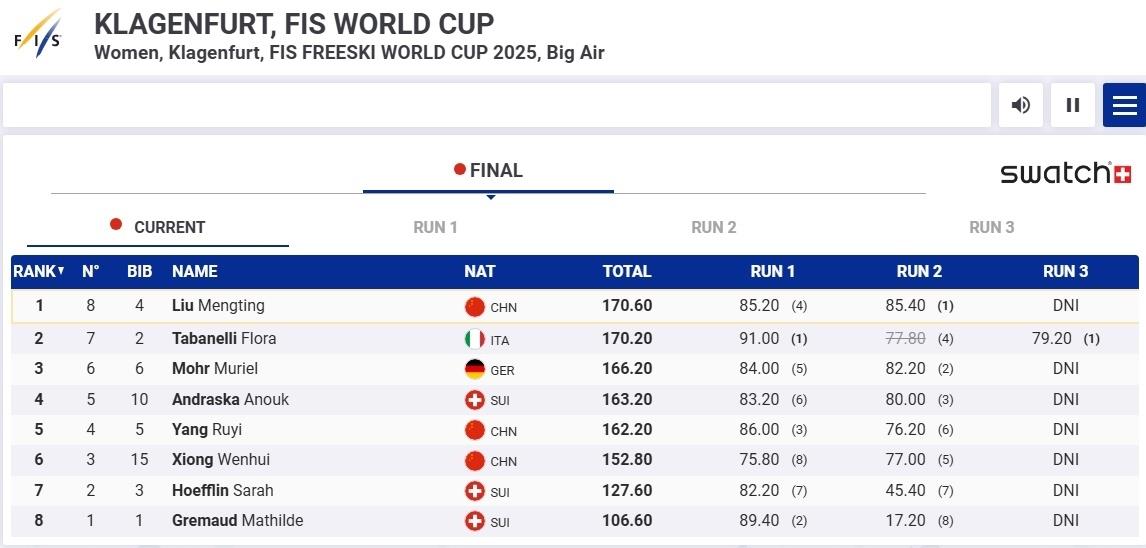Expand the FINAL phase selector
This screenshot has height=548, width=1146.
point(489,171)
